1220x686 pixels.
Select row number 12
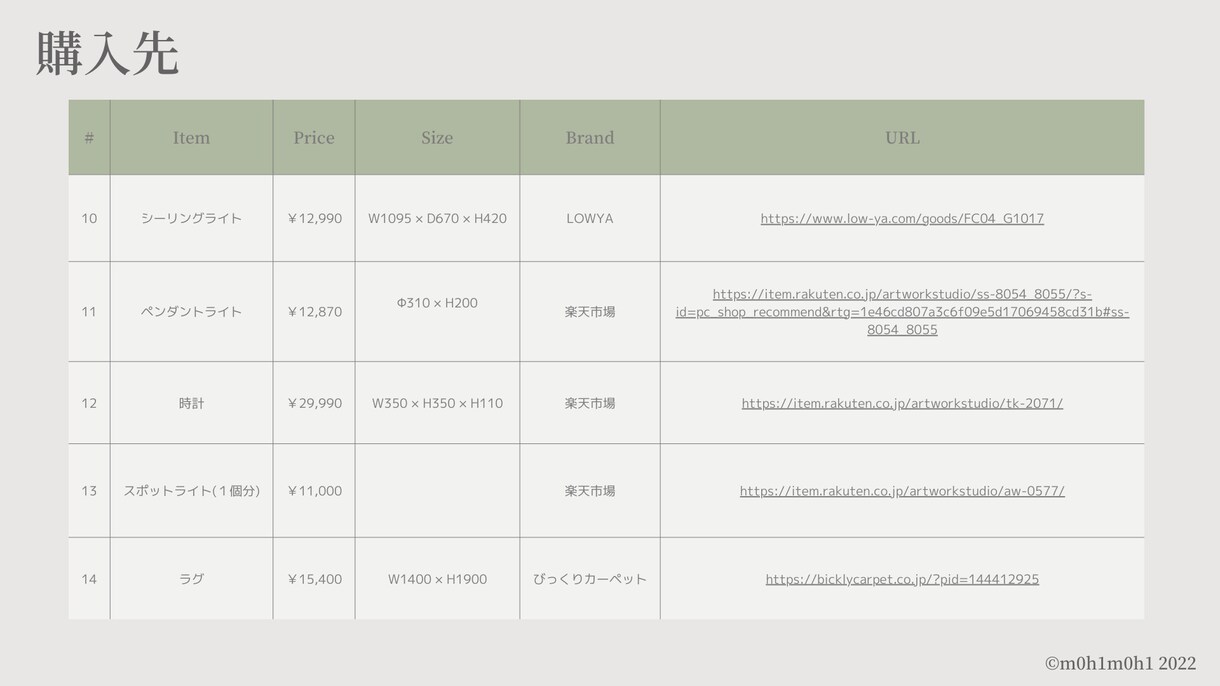[x=89, y=403]
